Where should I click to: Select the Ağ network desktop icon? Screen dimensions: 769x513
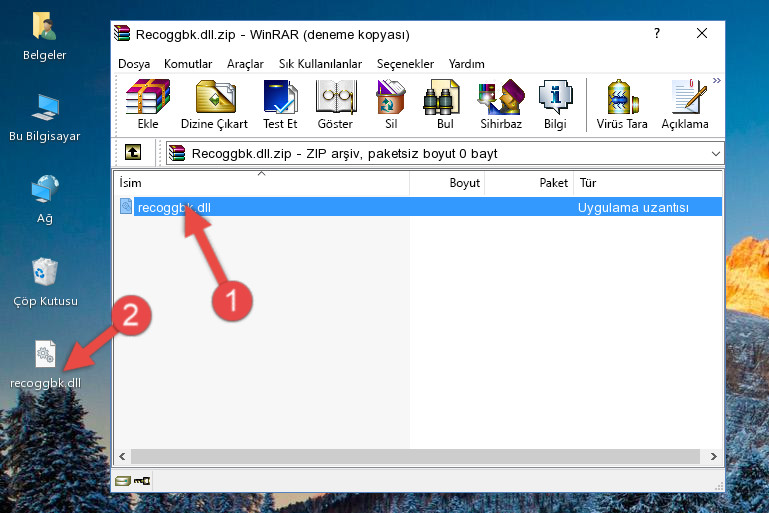pyautogui.click(x=45, y=199)
